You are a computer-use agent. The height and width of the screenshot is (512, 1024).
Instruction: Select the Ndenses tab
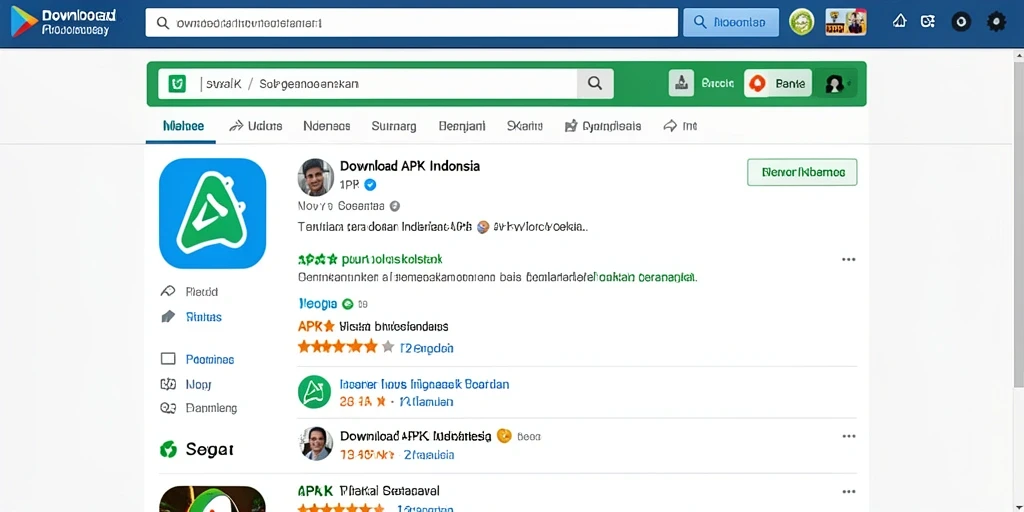coord(327,126)
